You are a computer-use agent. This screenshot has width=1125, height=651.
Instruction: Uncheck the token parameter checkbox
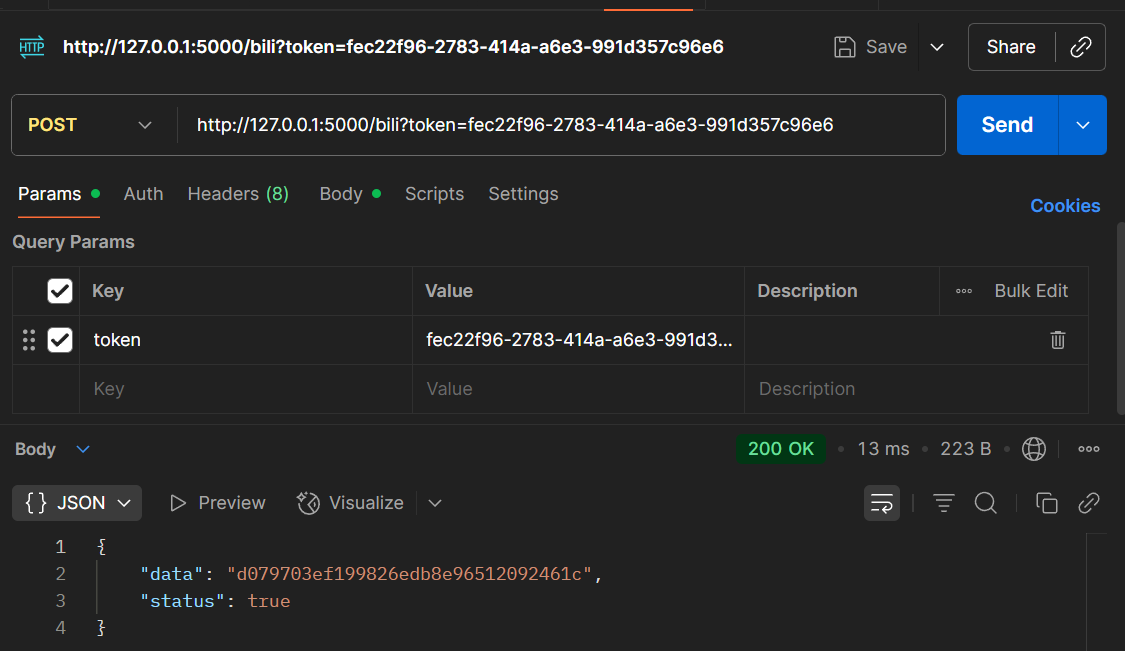click(x=60, y=340)
